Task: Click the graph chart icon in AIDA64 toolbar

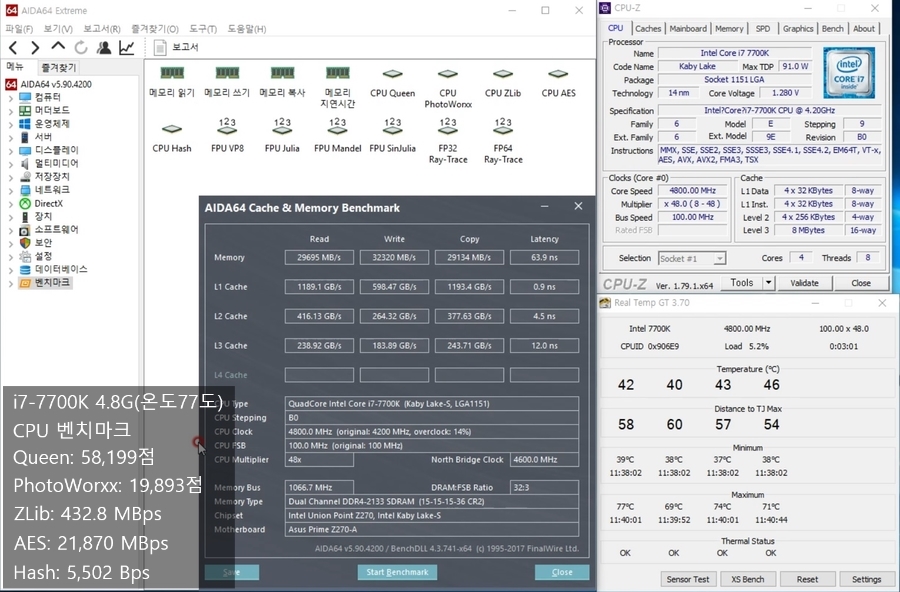Action: (x=127, y=48)
